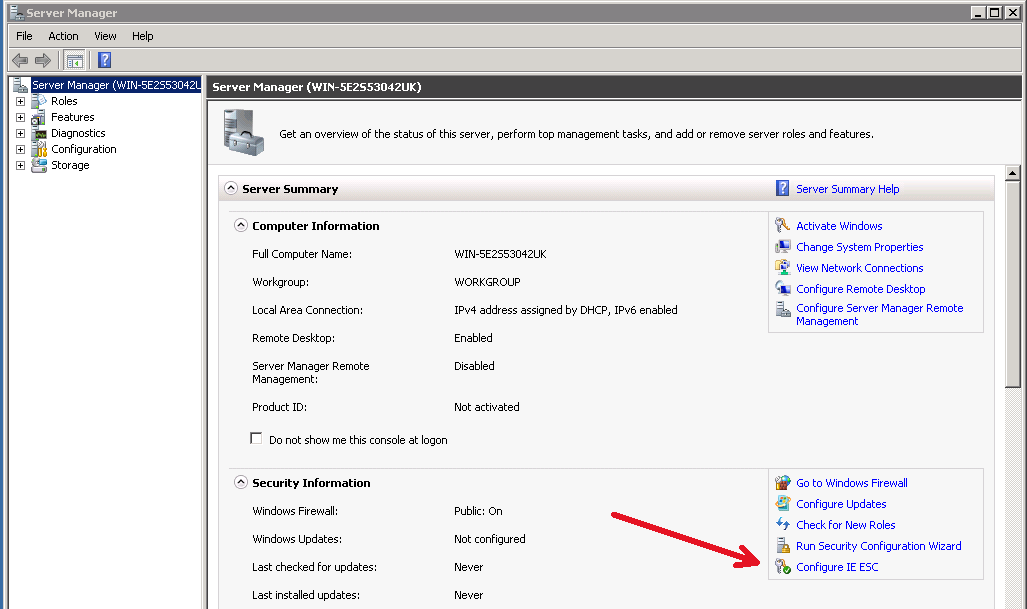Open the Server Summary Help link

pyautogui.click(x=847, y=189)
